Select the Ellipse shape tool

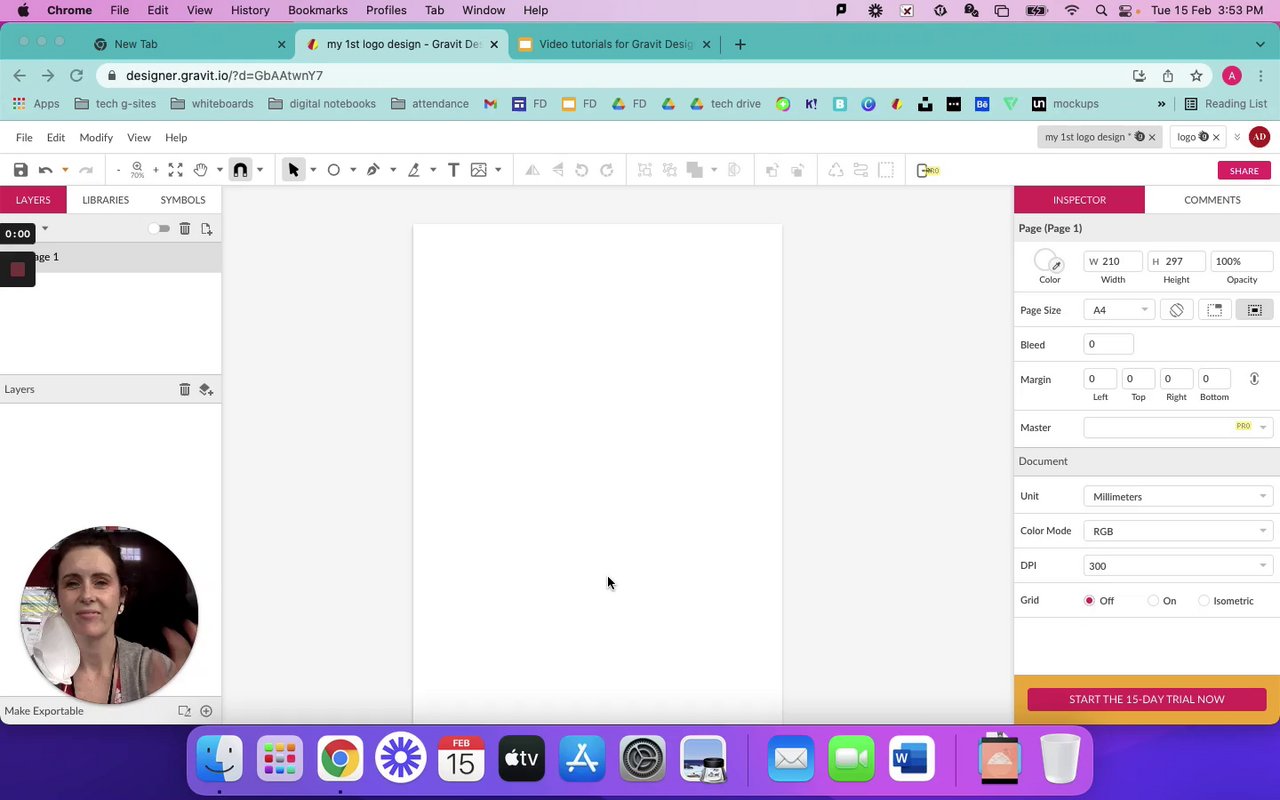click(334, 170)
